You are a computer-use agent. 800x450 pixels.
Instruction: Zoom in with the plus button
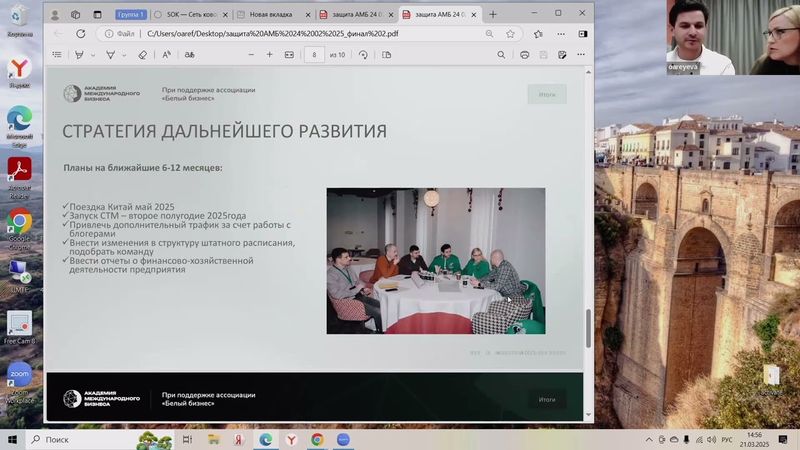coord(269,55)
